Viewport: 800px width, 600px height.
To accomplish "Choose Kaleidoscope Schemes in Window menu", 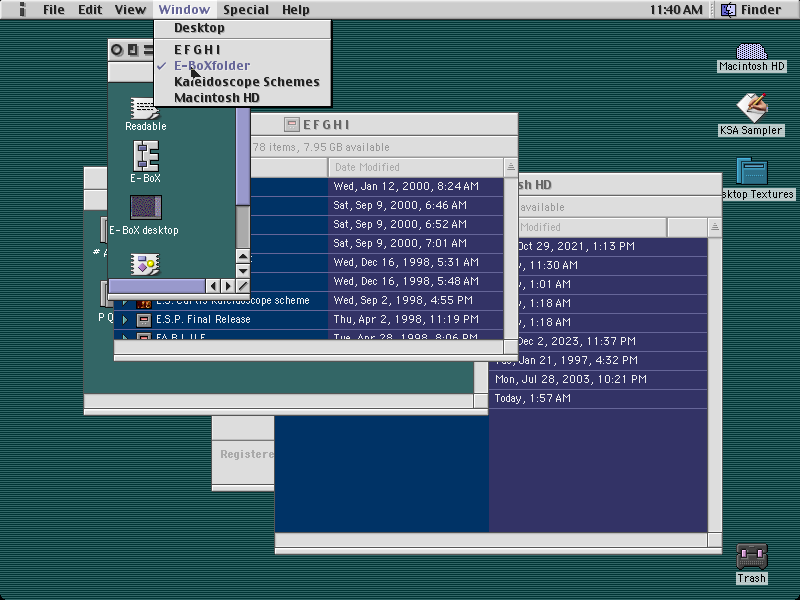I will [x=242, y=82].
